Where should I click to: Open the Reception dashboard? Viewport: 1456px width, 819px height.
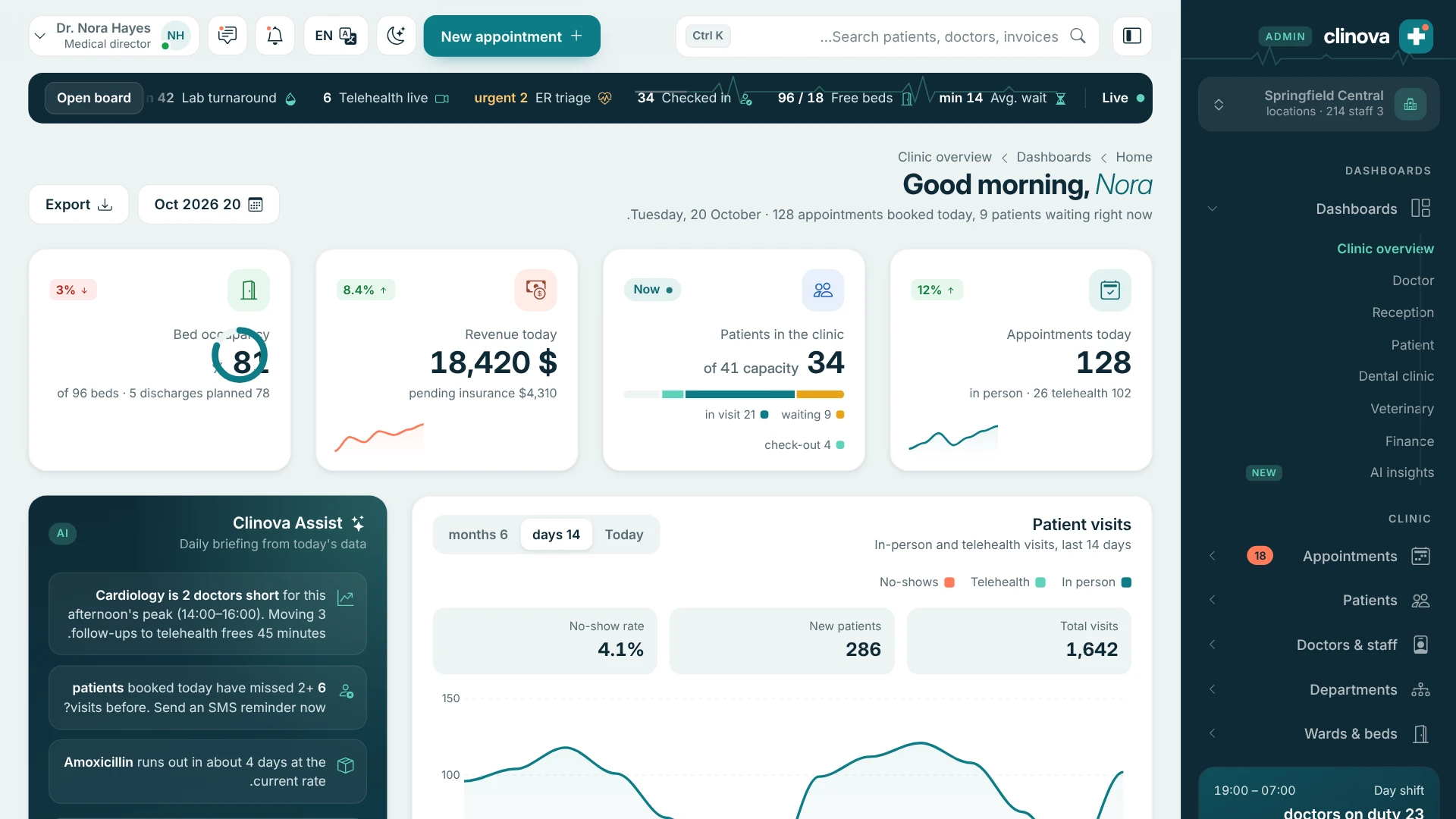coord(1402,312)
